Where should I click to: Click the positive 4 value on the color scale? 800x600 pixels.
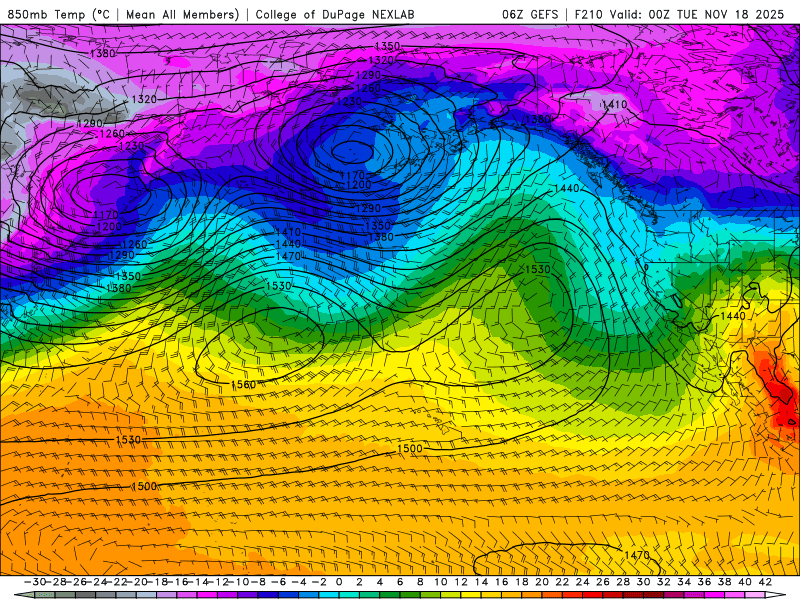pyautogui.click(x=380, y=582)
